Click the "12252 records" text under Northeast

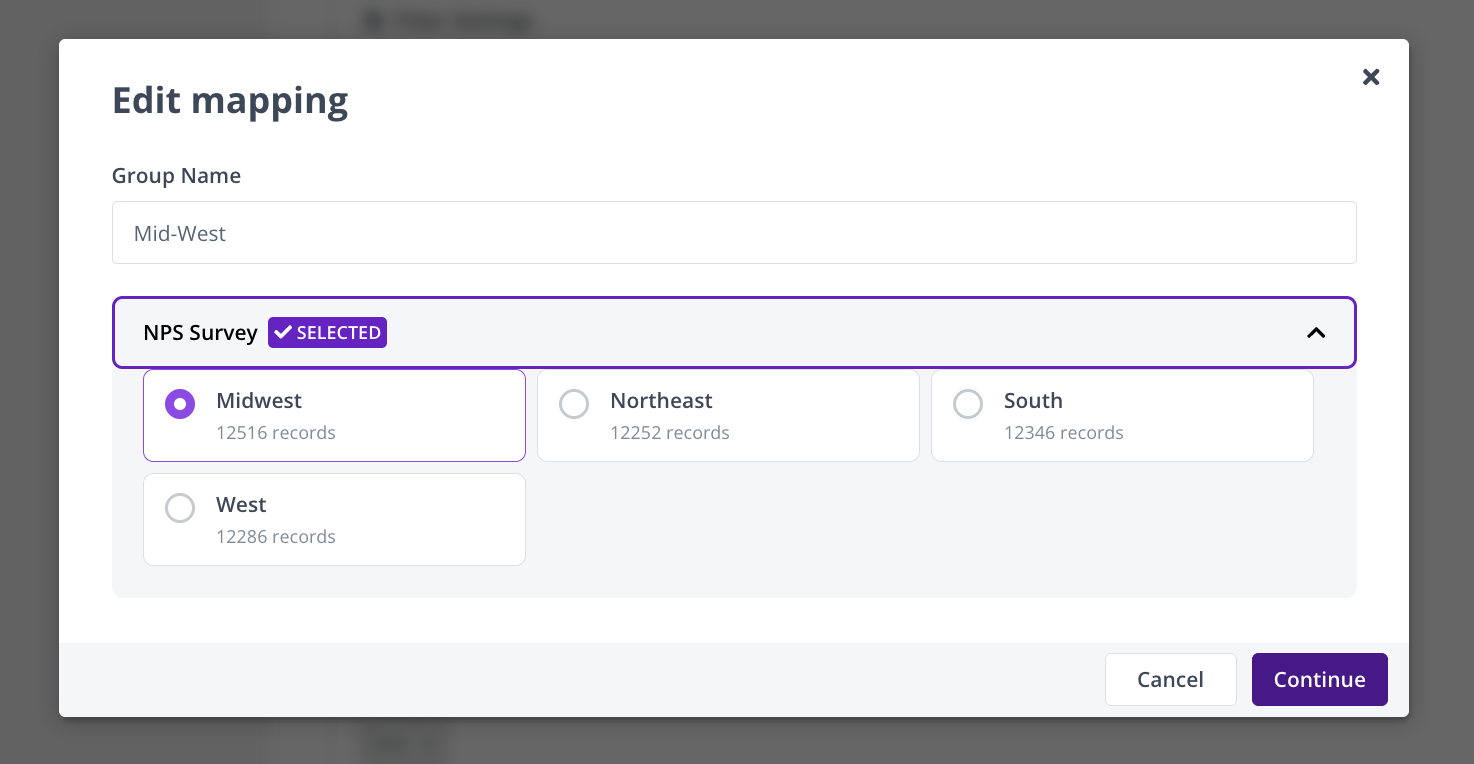670,433
